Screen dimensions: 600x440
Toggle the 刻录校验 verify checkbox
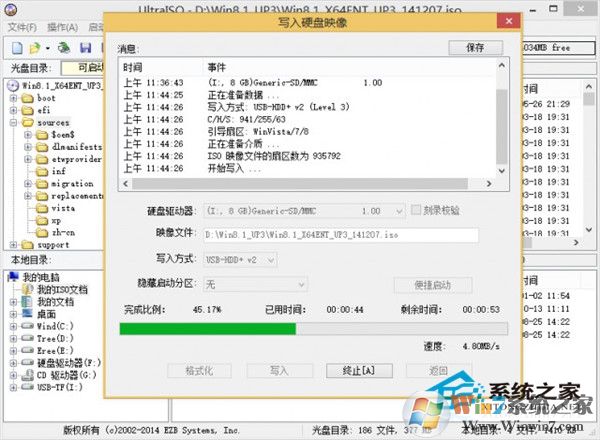(416, 210)
